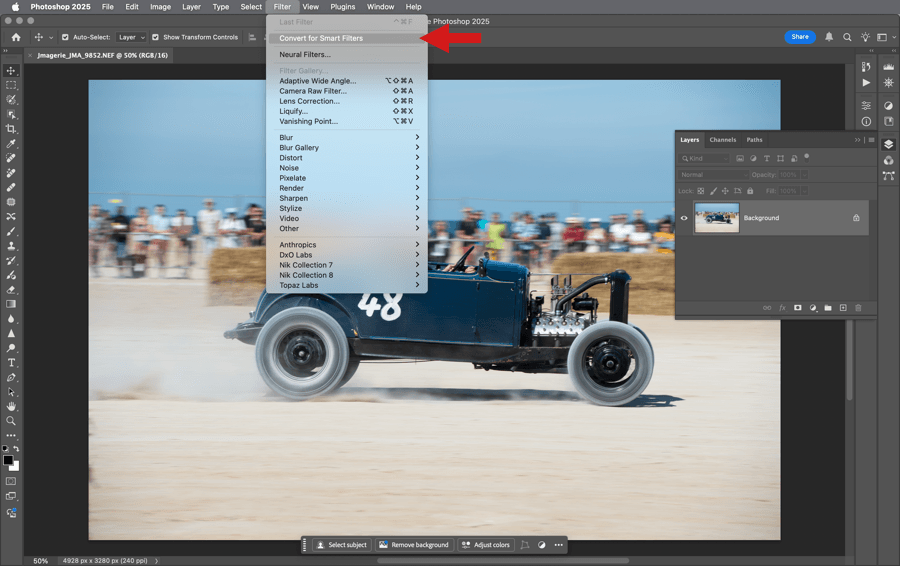Hide the Background layer with eye icon
The image size is (900, 566).
coord(685,218)
